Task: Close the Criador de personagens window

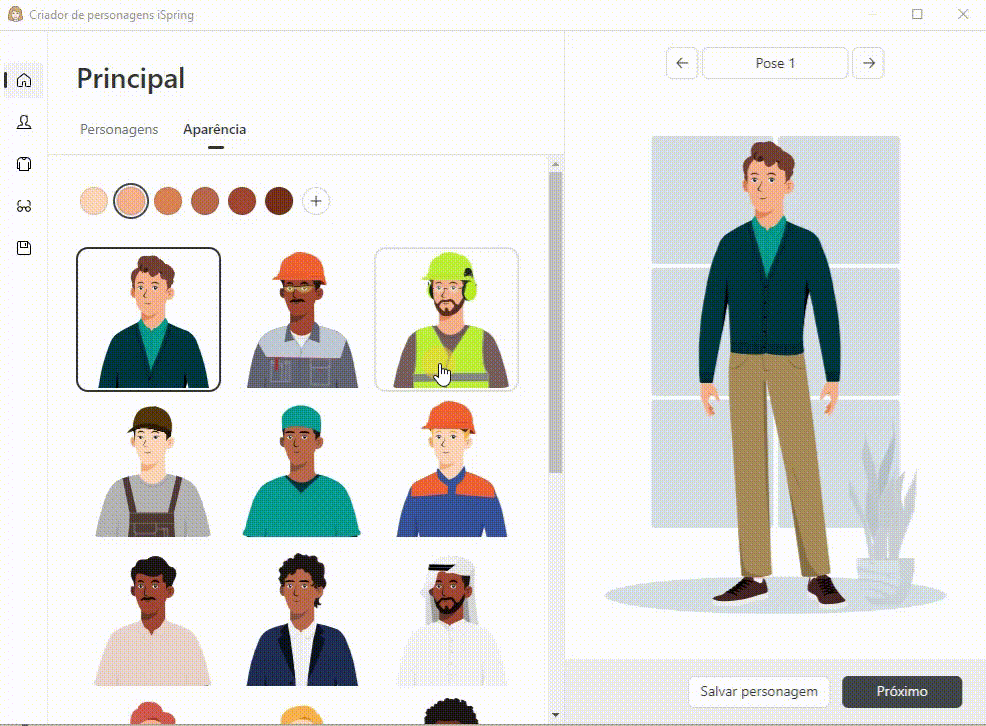Action: point(963,14)
